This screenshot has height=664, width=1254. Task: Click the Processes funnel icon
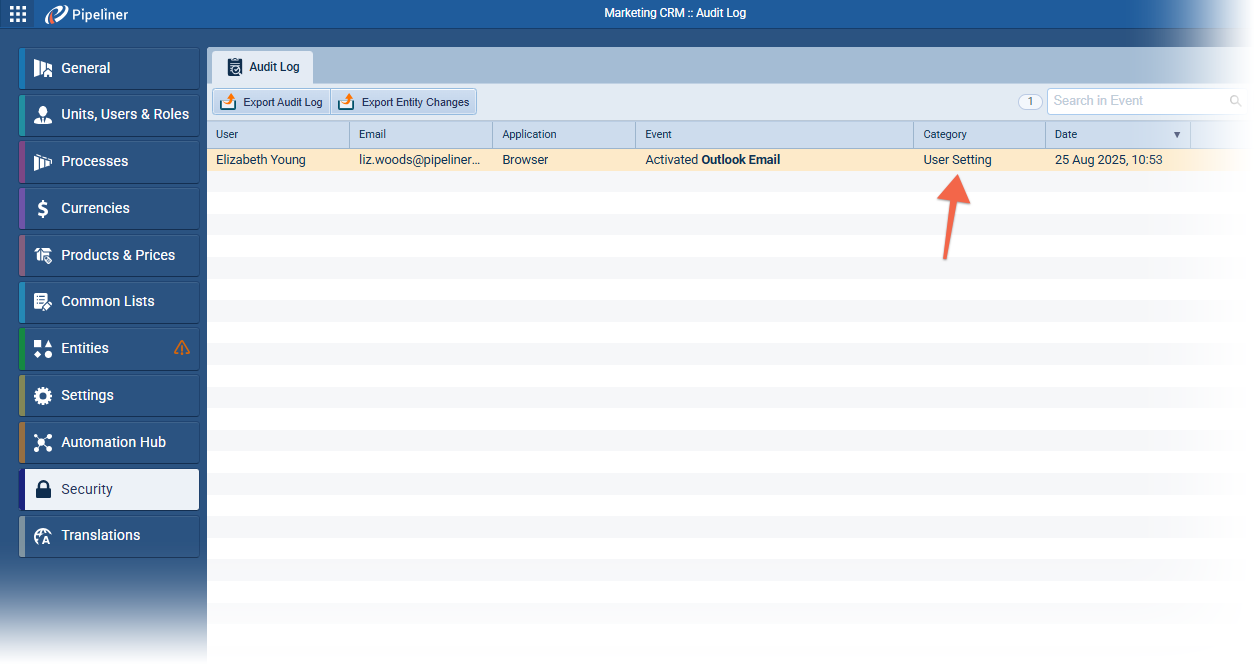[x=43, y=162]
